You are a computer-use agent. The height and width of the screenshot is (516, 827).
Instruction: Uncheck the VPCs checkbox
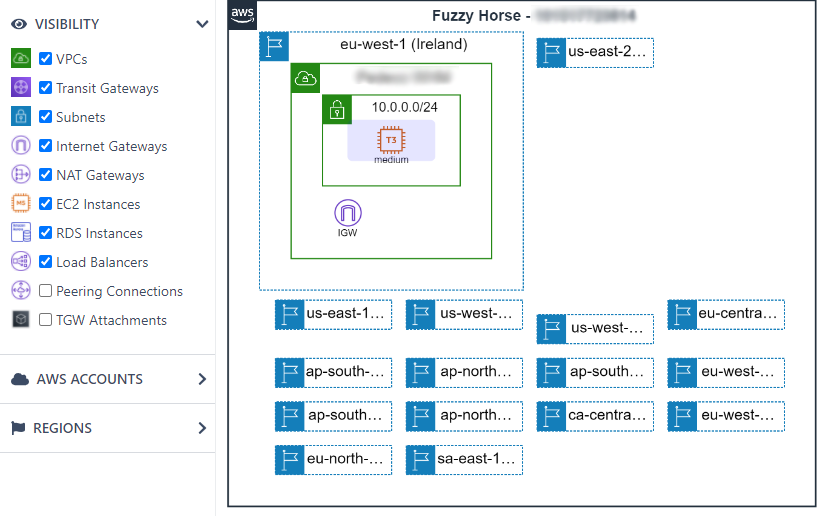(x=46, y=59)
